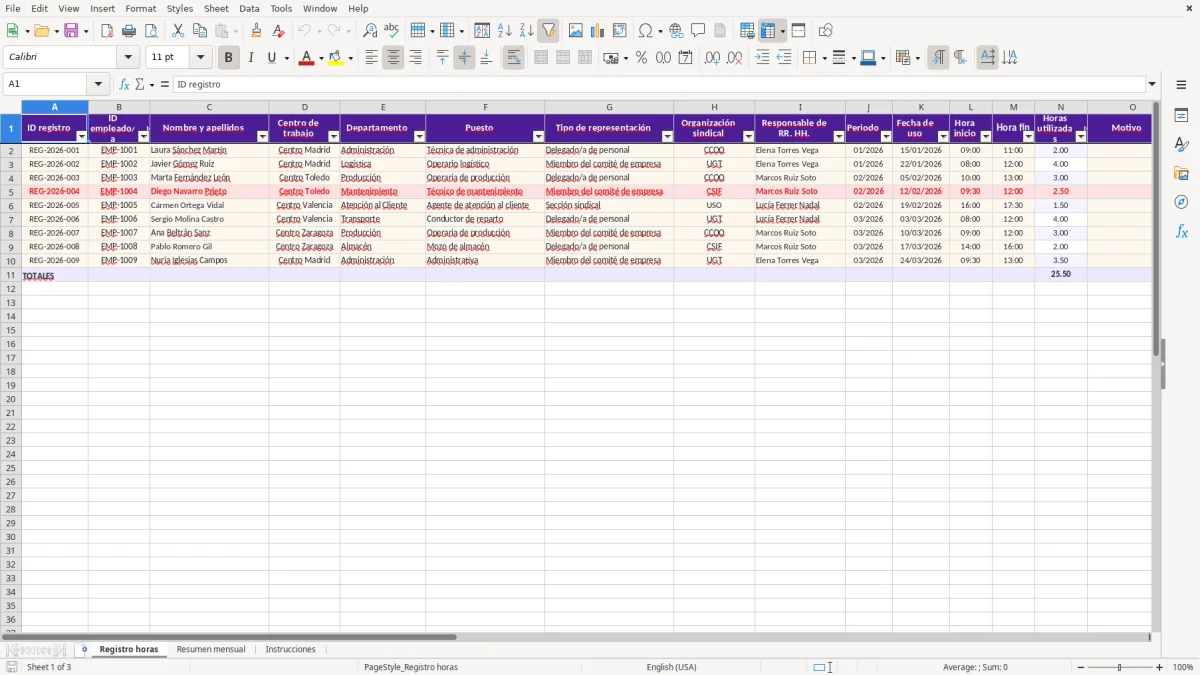Select column G header
This screenshot has width=1200, height=675.
pyautogui.click(x=609, y=107)
